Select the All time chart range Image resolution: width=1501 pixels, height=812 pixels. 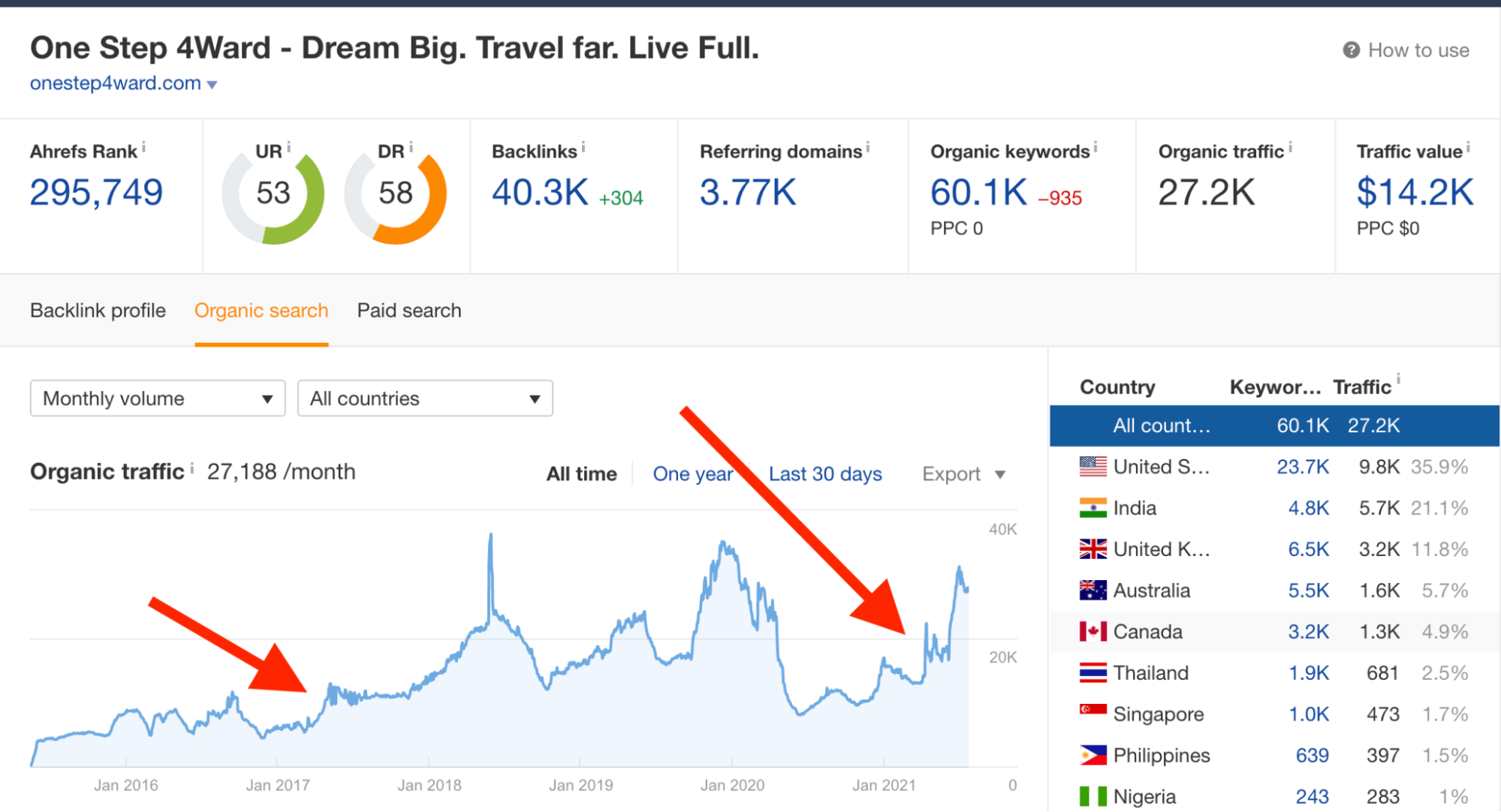pos(581,474)
